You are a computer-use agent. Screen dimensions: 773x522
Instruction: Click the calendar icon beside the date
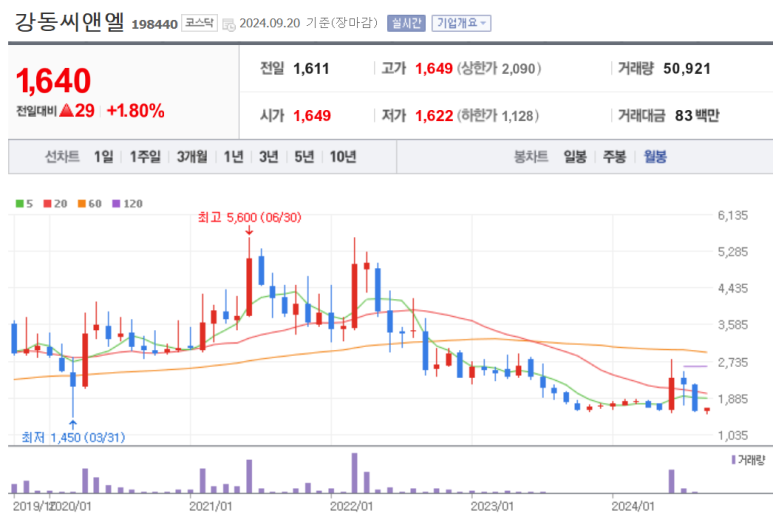click(x=228, y=24)
